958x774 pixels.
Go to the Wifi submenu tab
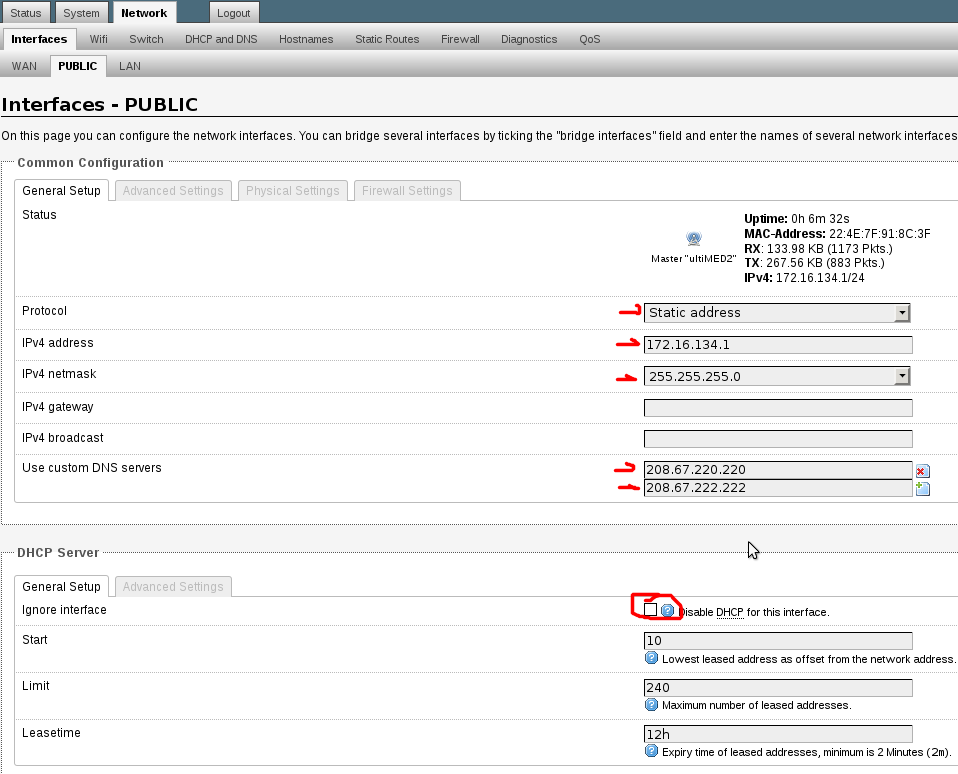pyautogui.click(x=98, y=39)
